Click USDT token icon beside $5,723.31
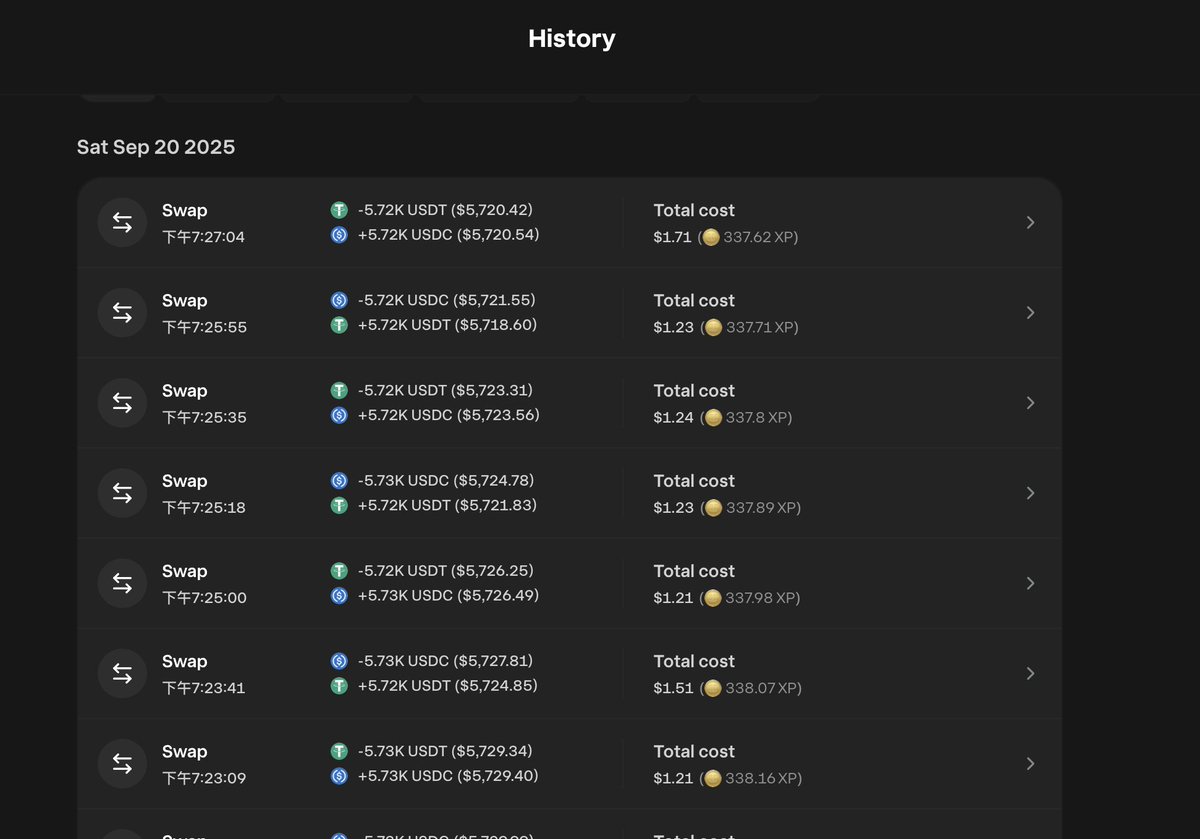Screen dimensions: 1200x839 pos(339,390)
